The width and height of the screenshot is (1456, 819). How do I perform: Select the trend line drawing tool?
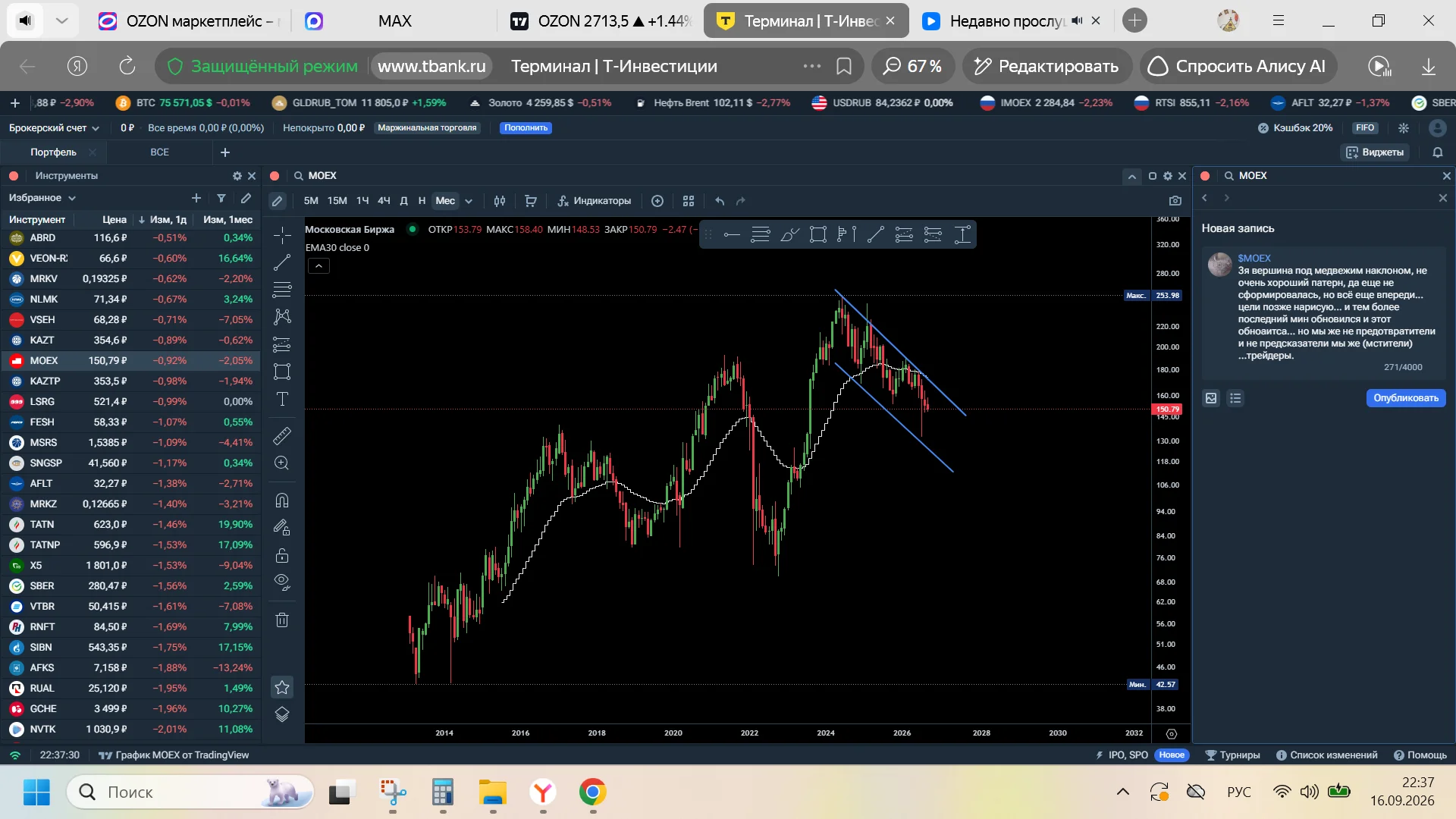tap(282, 262)
